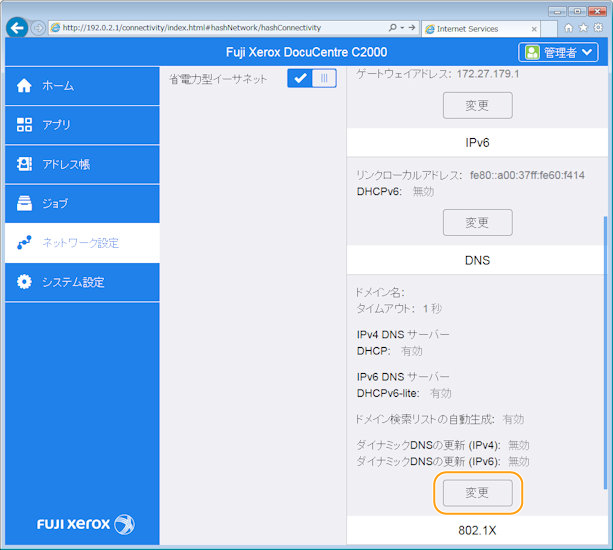
Task: Open the 管理者 user dropdown
Action: click(558, 52)
